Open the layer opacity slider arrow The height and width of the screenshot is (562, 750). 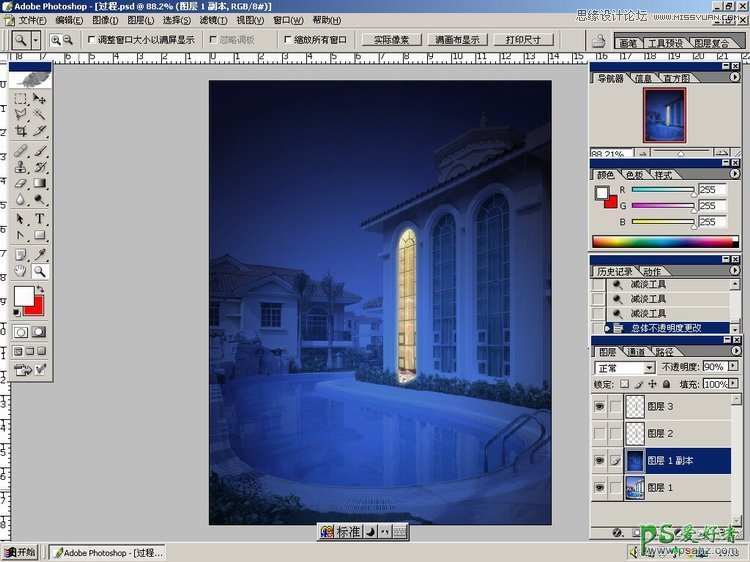(733, 368)
